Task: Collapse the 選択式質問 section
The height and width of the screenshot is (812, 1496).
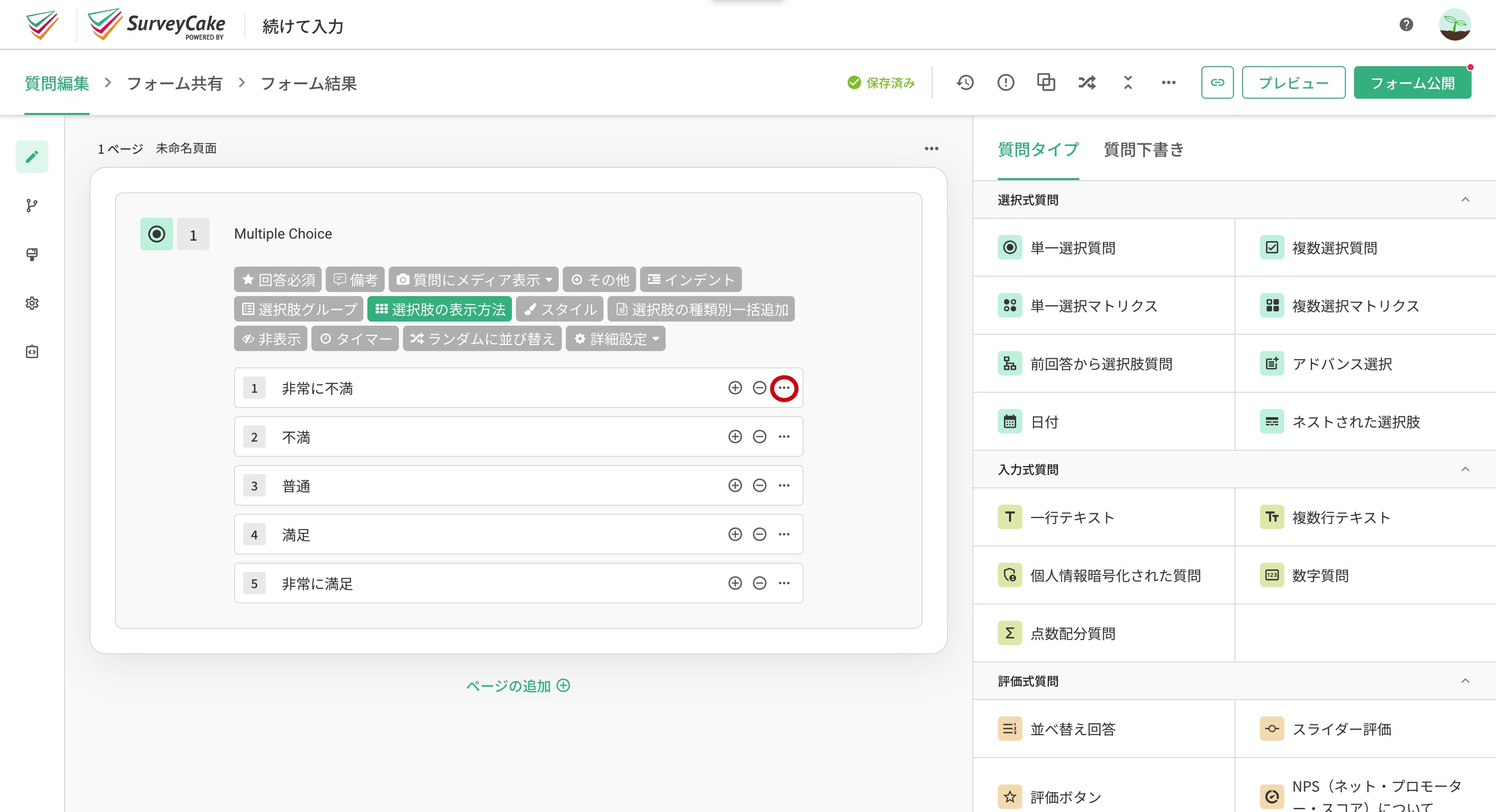Action: coord(1465,199)
